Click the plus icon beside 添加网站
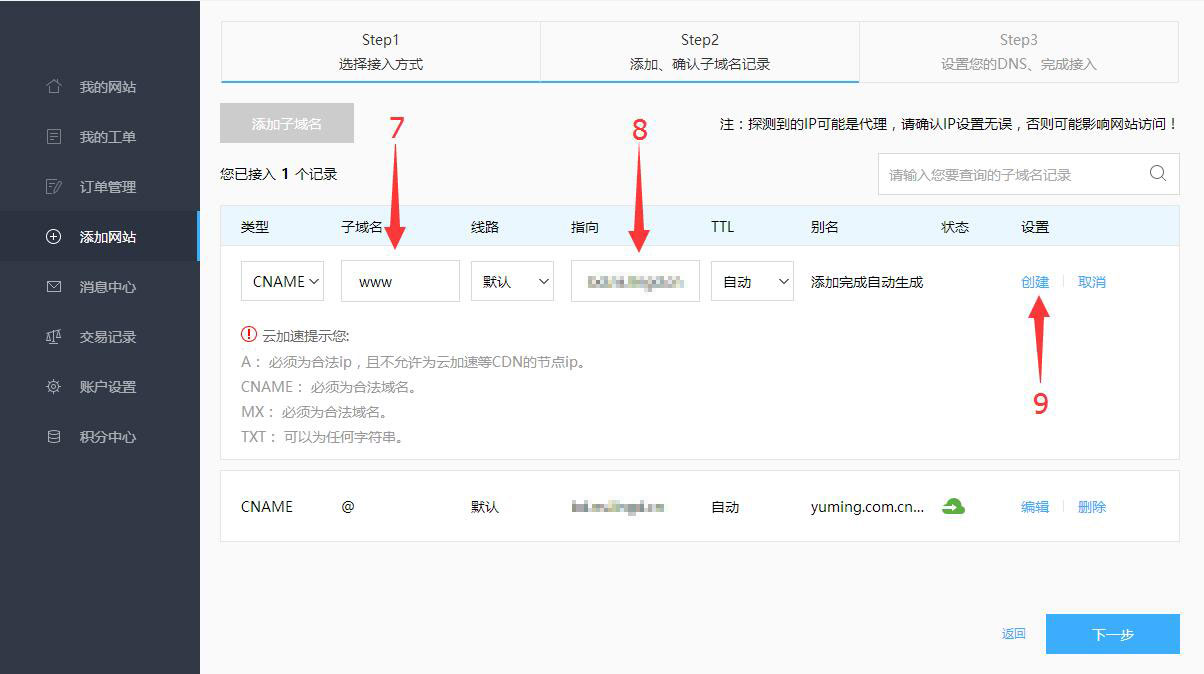 pyautogui.click(x=54, y=237)
